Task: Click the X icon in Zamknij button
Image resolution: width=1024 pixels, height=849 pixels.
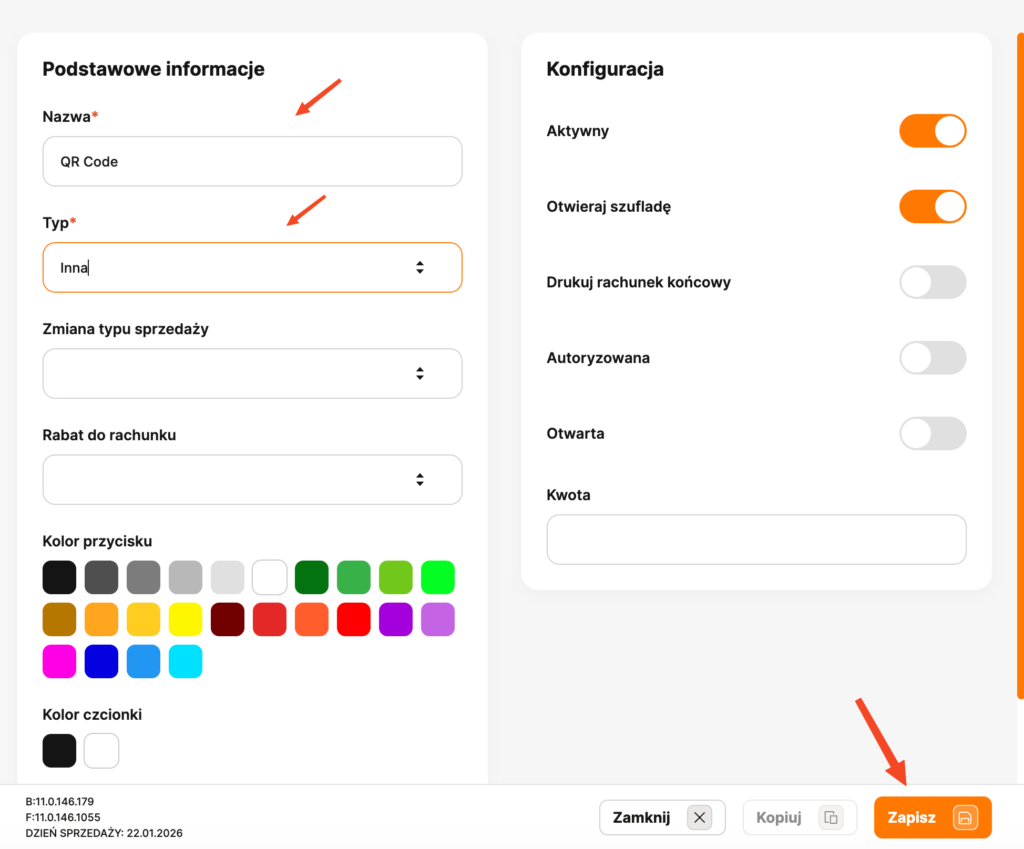Action: coord(700,817)
